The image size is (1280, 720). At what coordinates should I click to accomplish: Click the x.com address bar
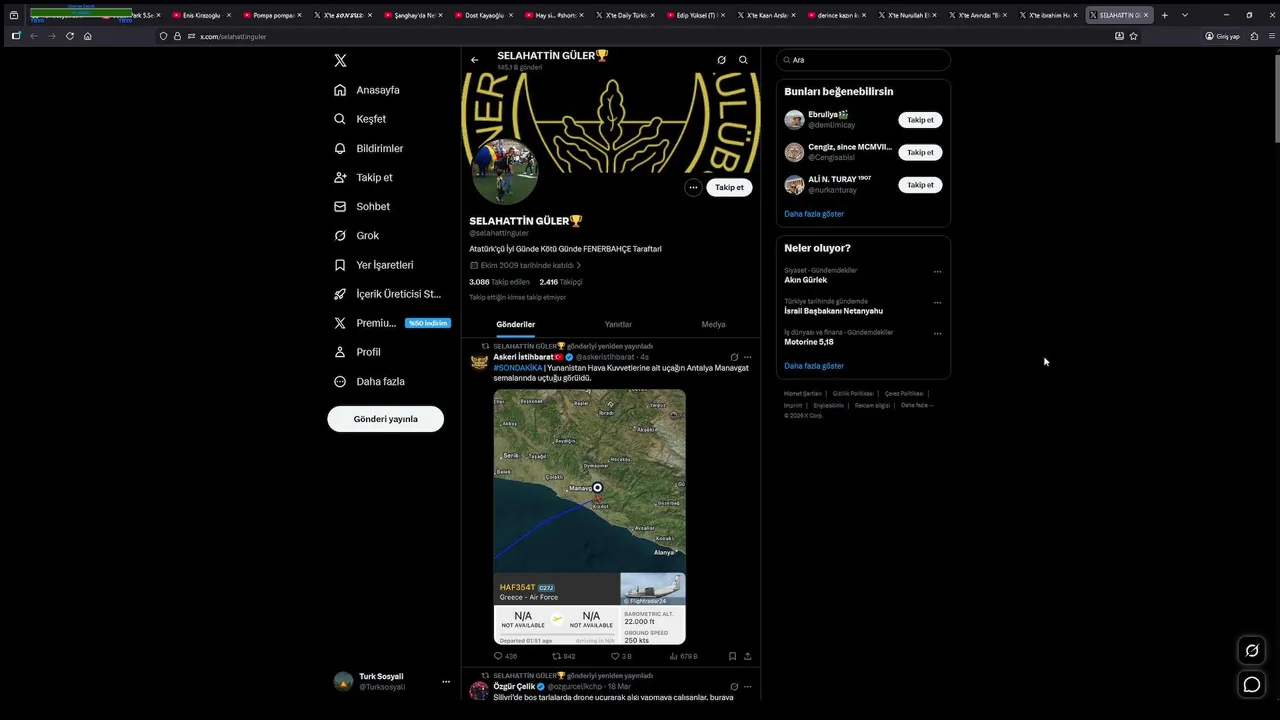640,36
